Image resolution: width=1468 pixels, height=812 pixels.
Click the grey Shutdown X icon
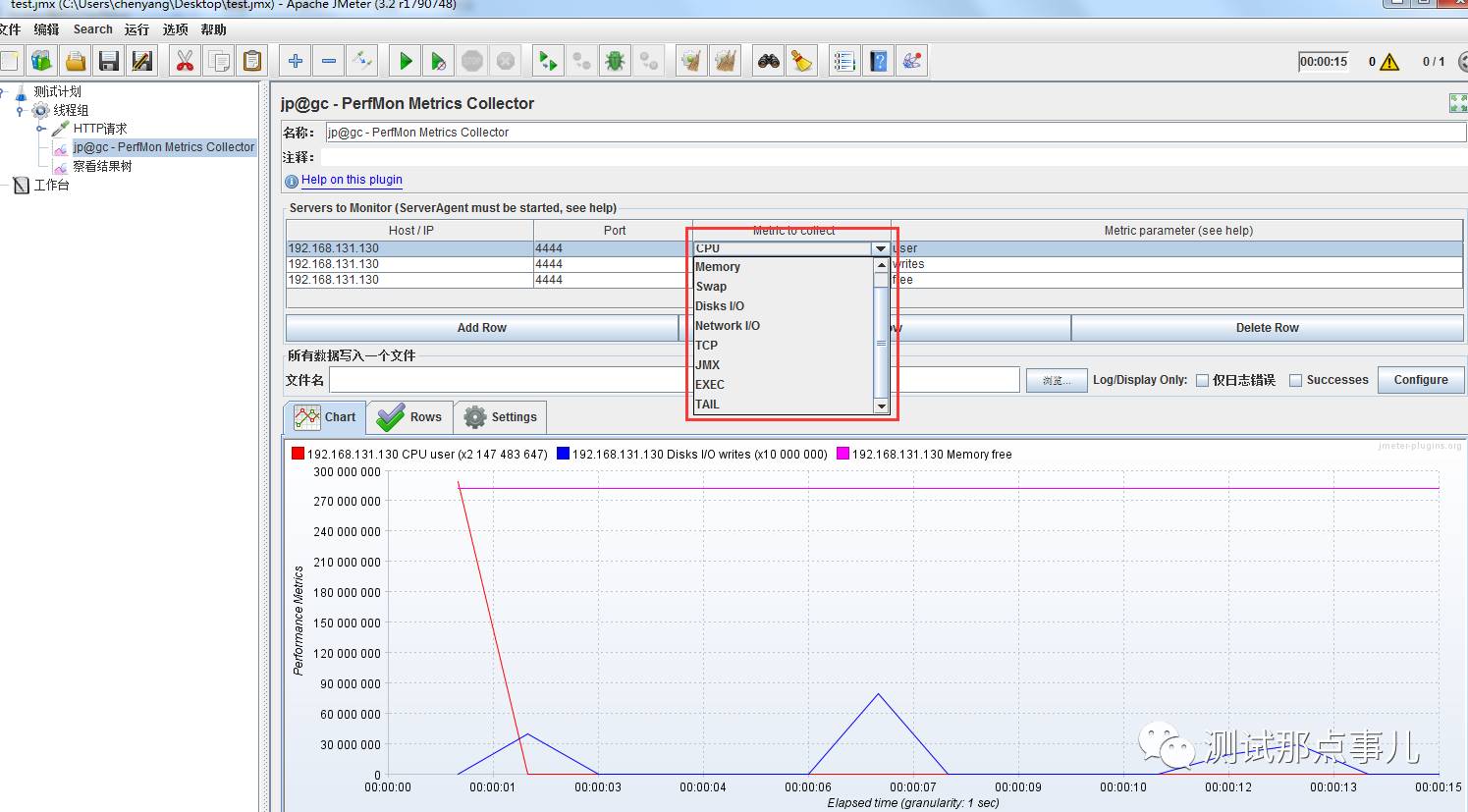coord(506,61)
